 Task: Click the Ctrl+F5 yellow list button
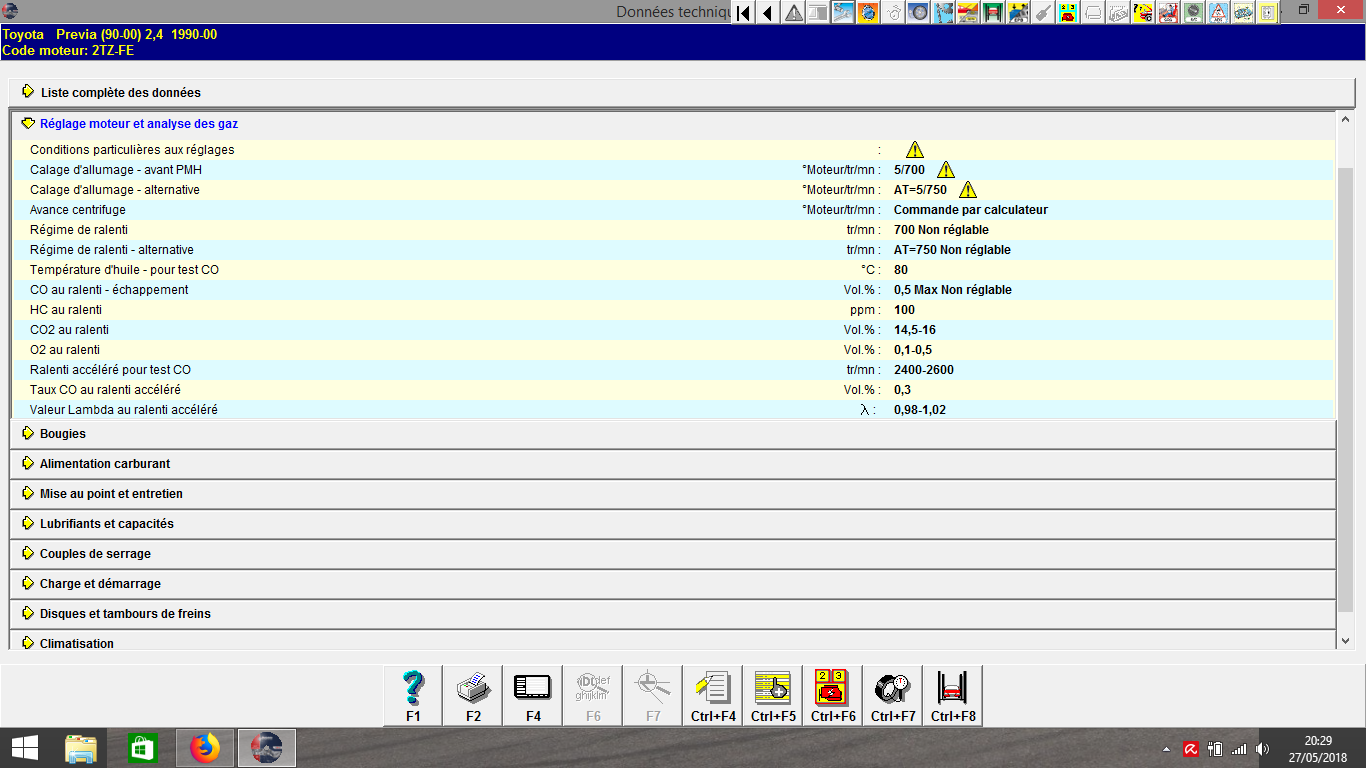[x=773, y=695]
